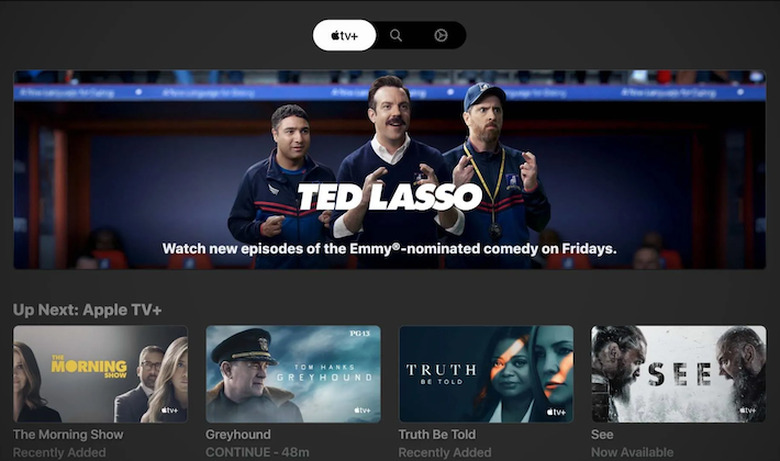Select the Truth Be Told thumbnail
This screenshot has height=461, width=780.
click(487, 374)
